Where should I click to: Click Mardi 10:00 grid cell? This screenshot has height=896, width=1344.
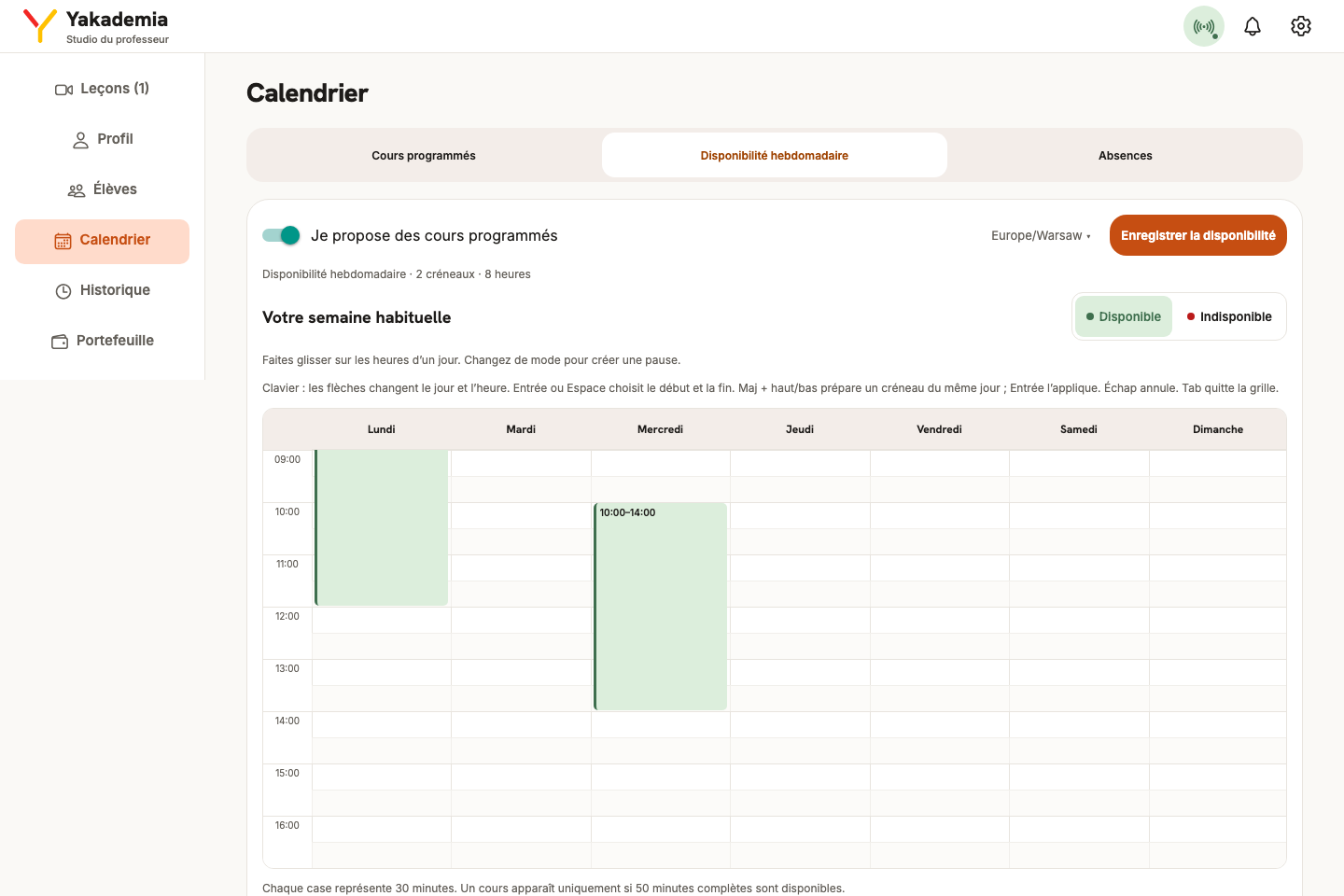(521, 515)
